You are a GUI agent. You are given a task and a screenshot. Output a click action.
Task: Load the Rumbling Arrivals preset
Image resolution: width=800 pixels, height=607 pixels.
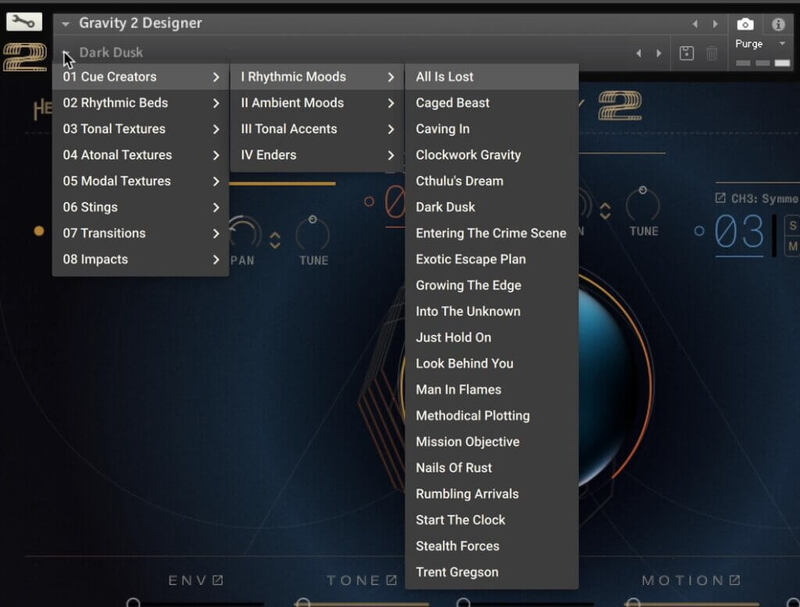(492, 493)
